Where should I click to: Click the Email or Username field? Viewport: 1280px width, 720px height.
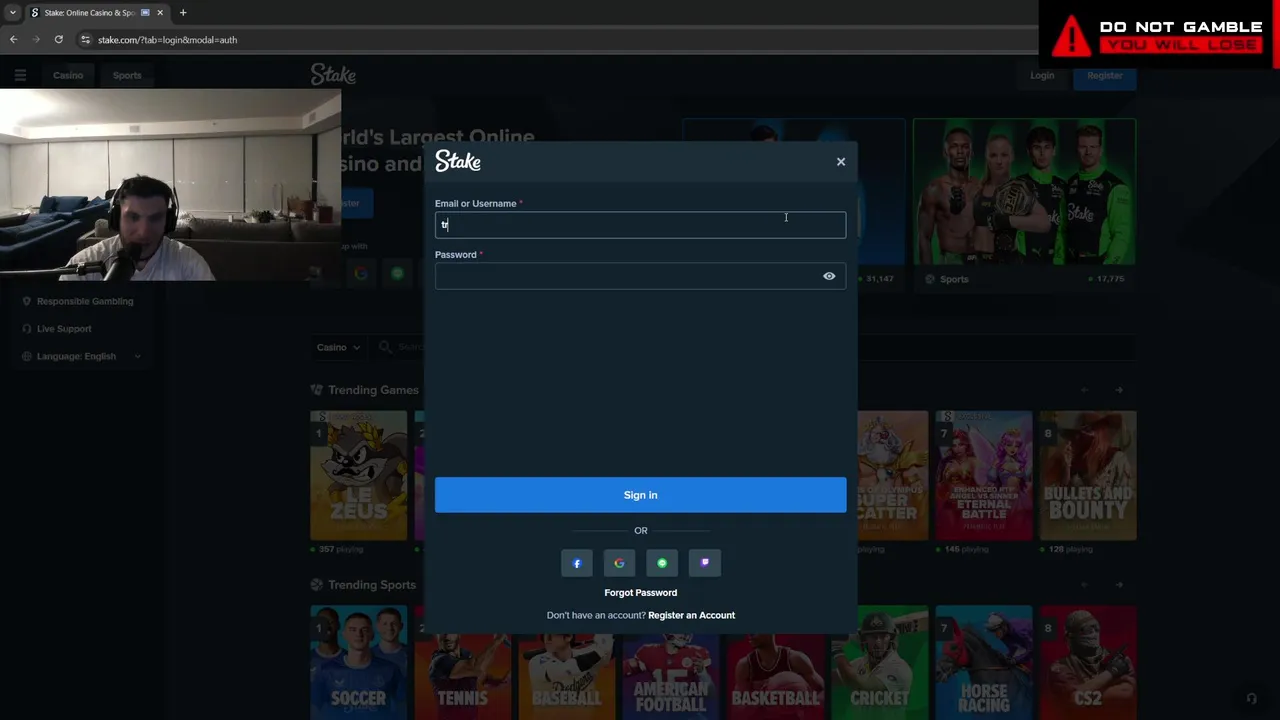tap(640, 225)
